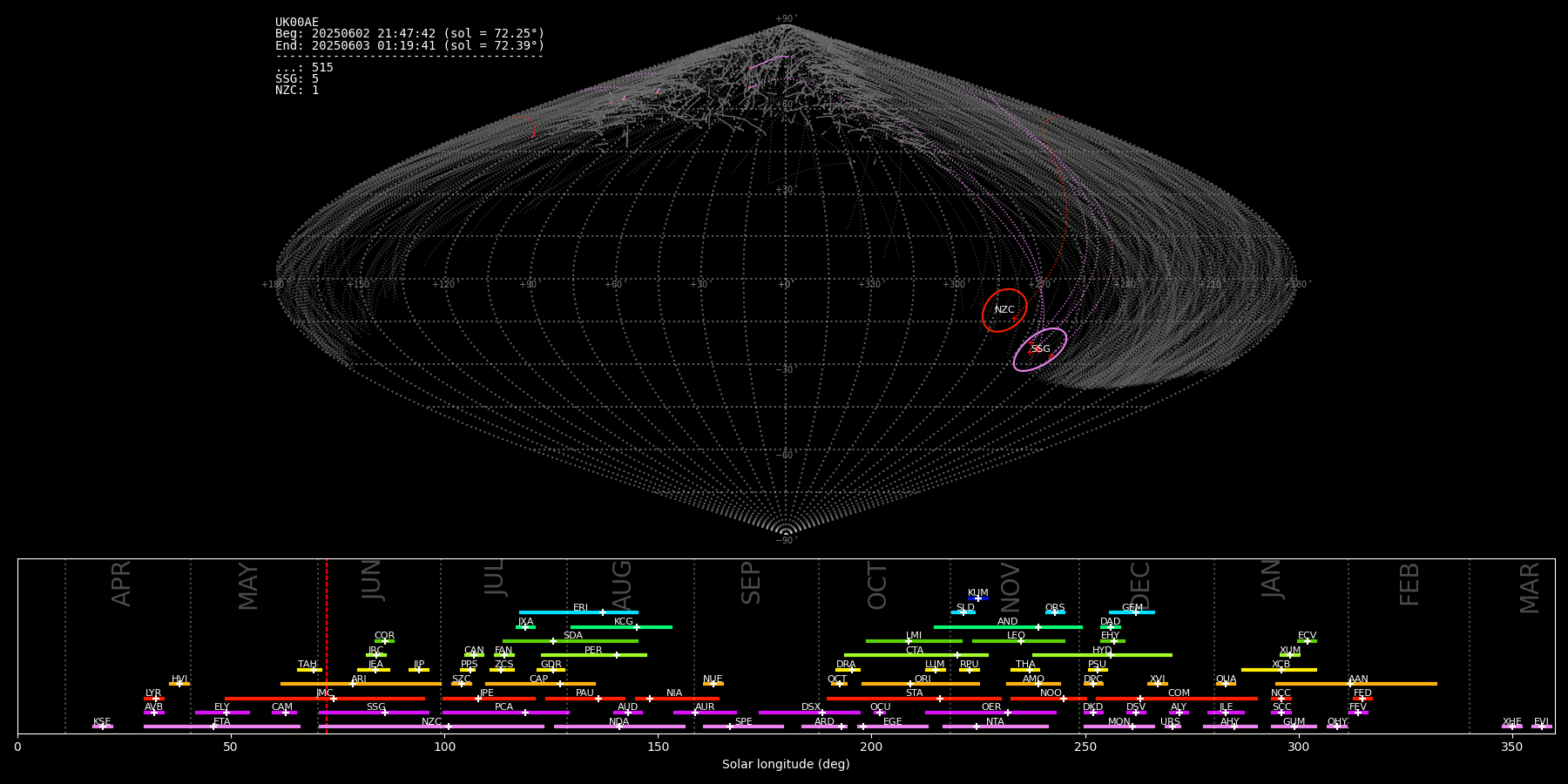Click the station ID text UK00AE
The height and width of the screenshot is (784, 1568).
(x=297, y=23)
